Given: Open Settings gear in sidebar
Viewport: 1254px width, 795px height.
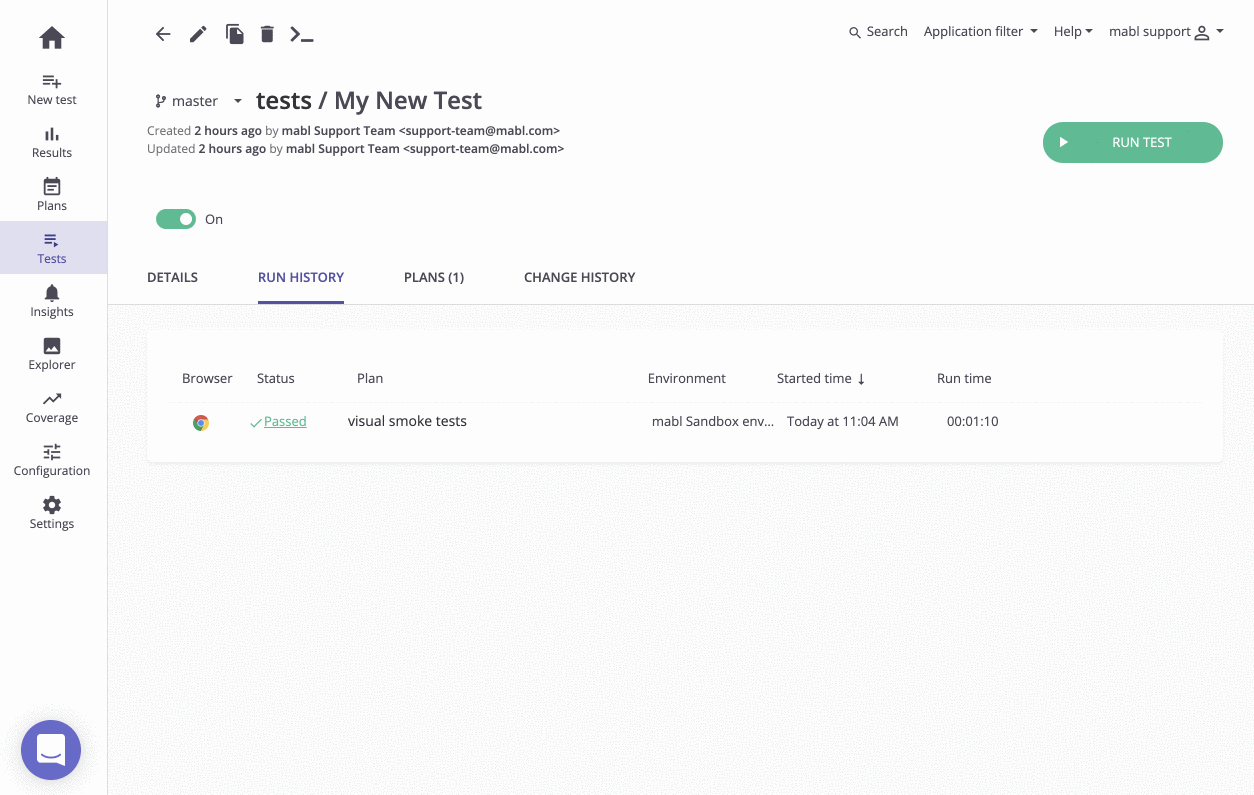Looking at the screenshot, I should tap(52, 513).
